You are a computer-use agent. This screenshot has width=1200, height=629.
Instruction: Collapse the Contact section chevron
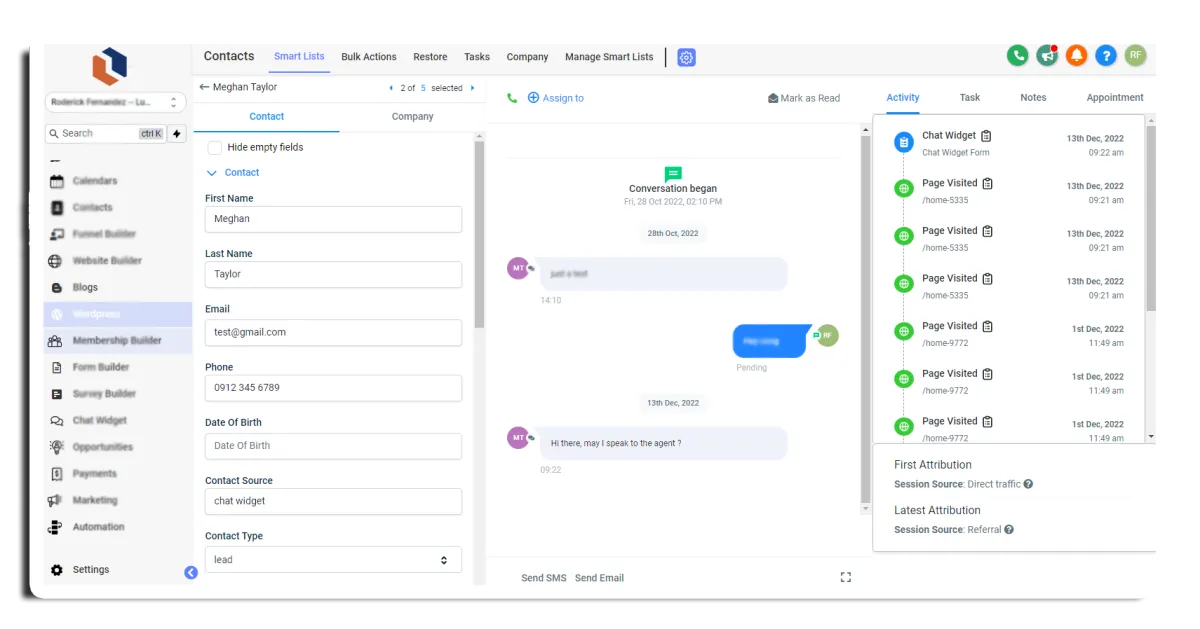(211, 173)
